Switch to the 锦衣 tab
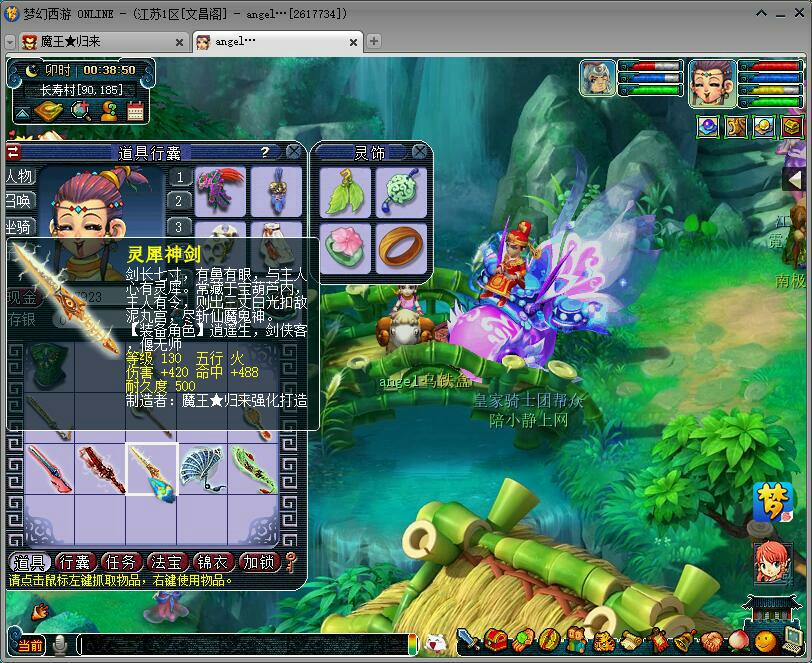Screen dimensions: 812x663 pyautogui.click(x=212, y=563)
